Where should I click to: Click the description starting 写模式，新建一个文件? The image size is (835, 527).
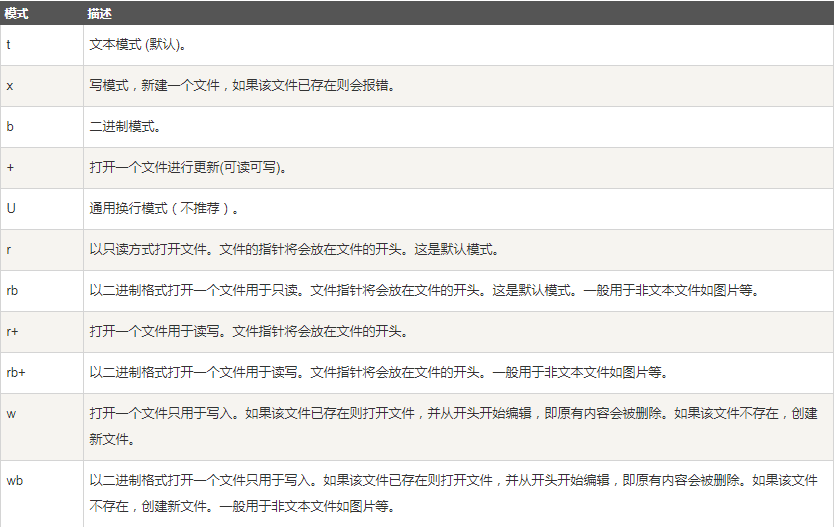point(242,86)
